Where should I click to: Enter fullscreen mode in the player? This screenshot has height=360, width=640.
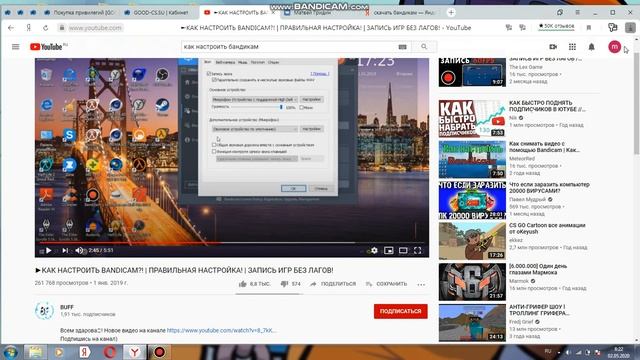[418, 251]
